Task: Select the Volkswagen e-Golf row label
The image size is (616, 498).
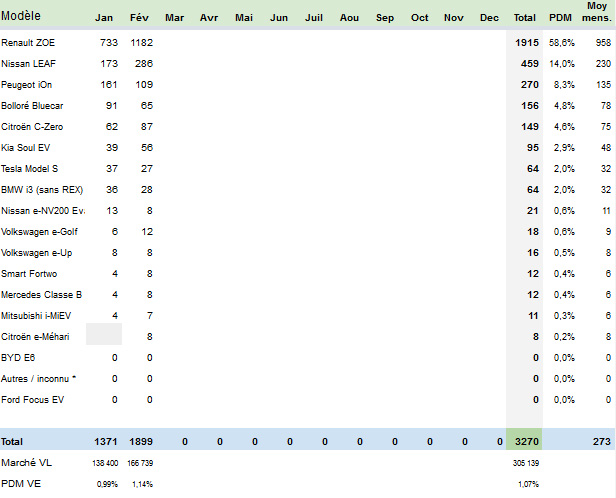Action: (39, 232)
